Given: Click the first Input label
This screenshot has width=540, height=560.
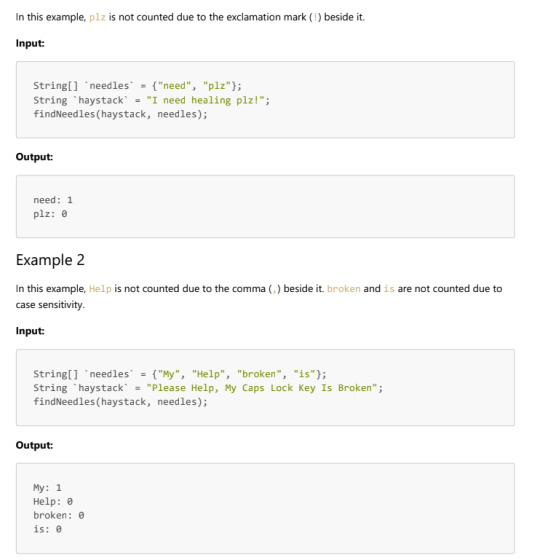Looking at the screenshot, I should click(x=30, y=43).
